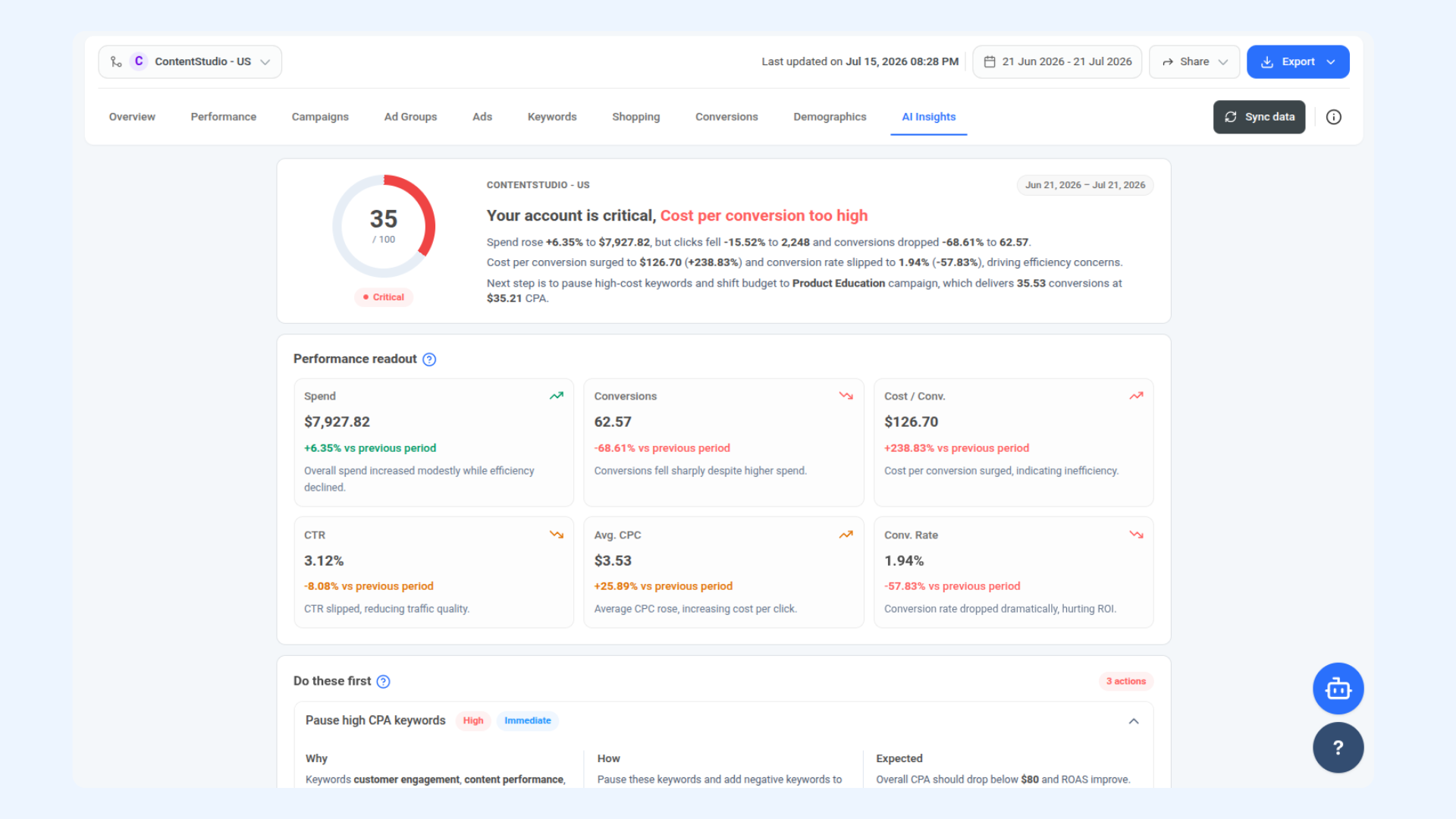
Task: Click the info circle icon beside Sync data
Action: pos(1333,117)
